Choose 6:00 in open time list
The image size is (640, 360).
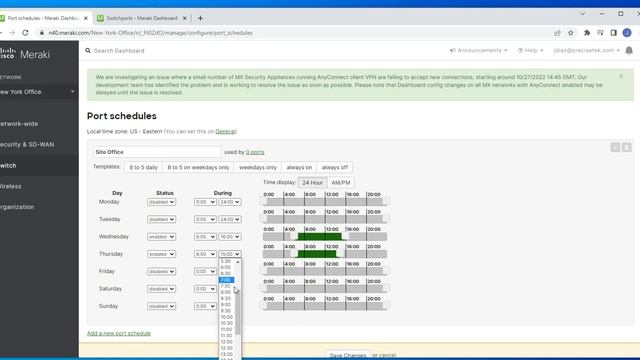pos(227,267)
